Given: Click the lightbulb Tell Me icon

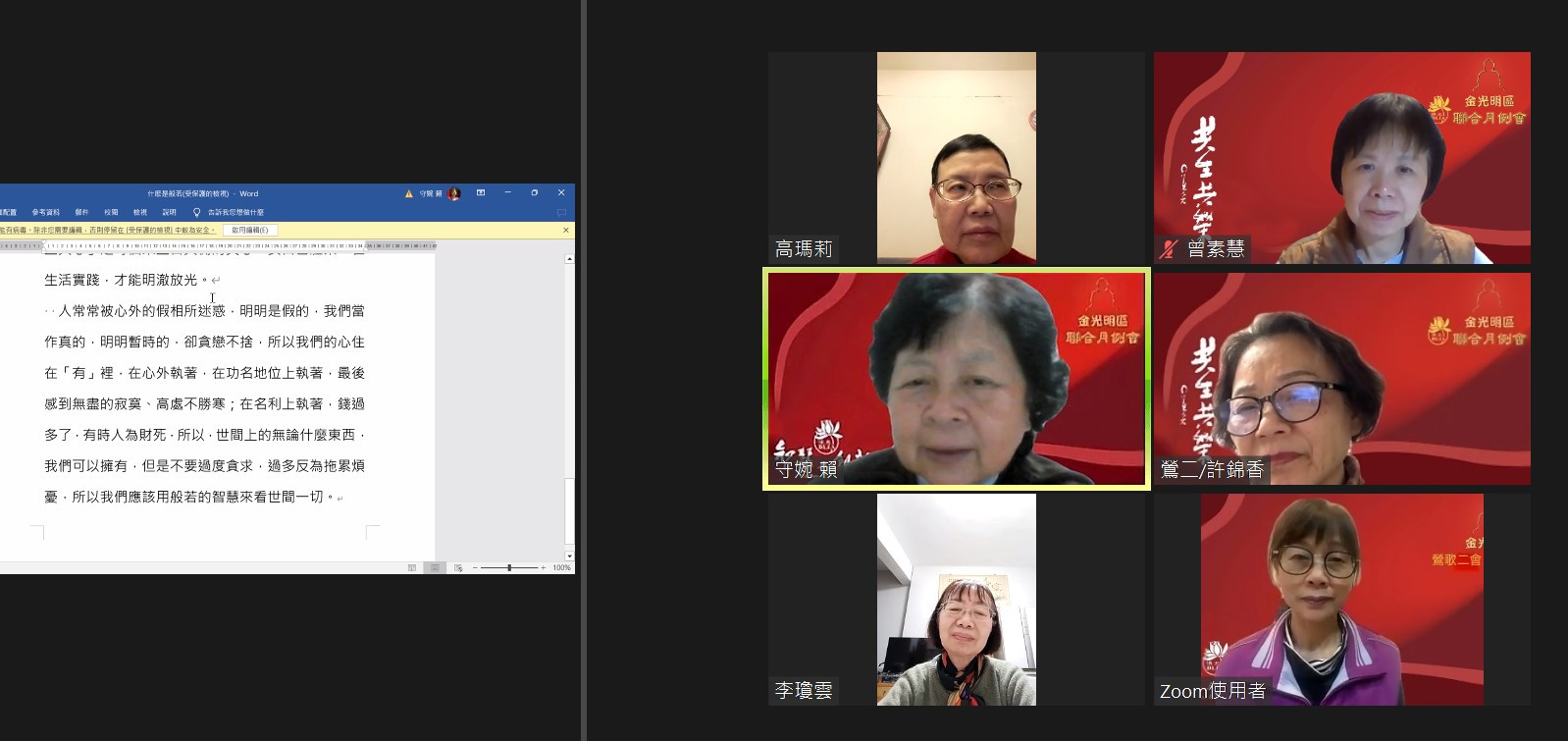Looking at the screenshot, I should tap(196, 212).
